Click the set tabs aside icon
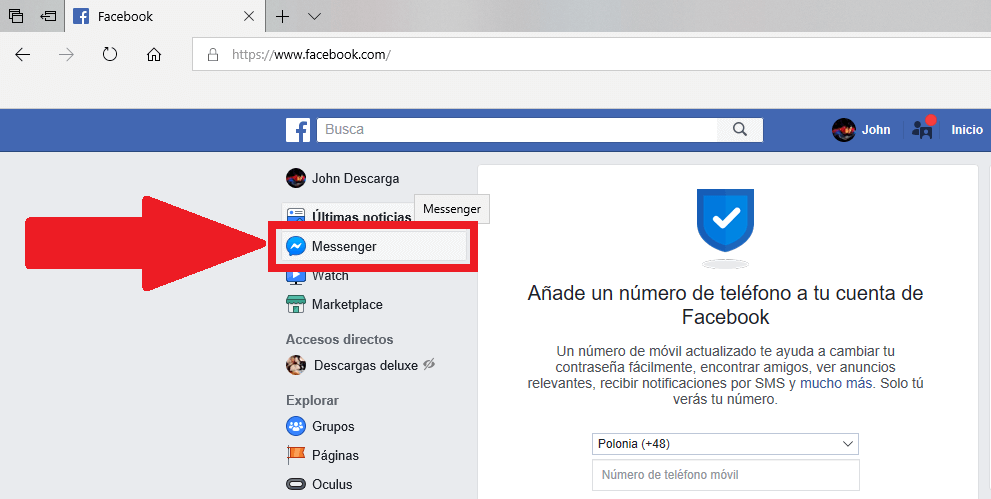991x499 pixels. [48, 16]
